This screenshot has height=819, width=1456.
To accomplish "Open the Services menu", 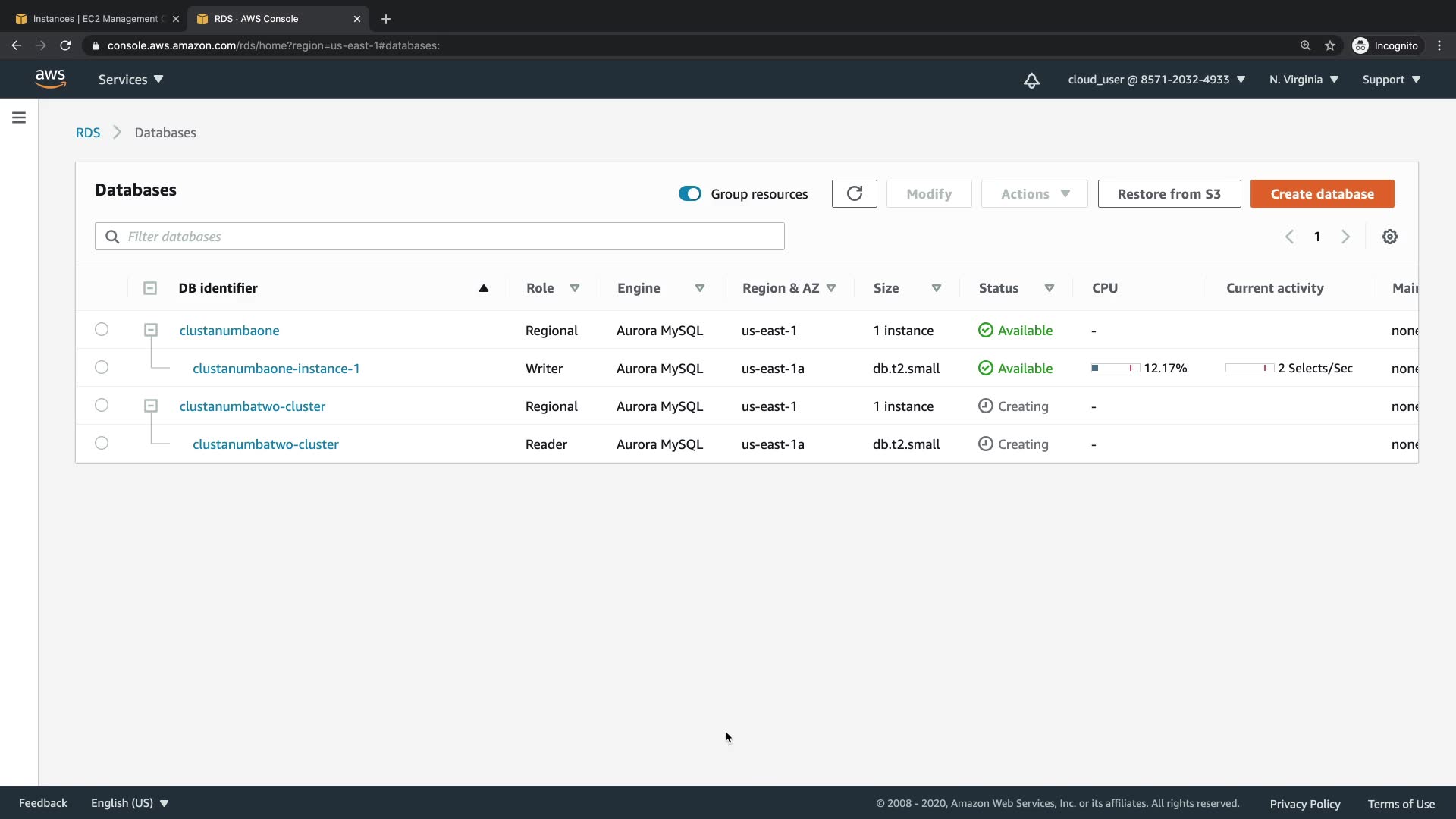I will click(x=130, y=80).
